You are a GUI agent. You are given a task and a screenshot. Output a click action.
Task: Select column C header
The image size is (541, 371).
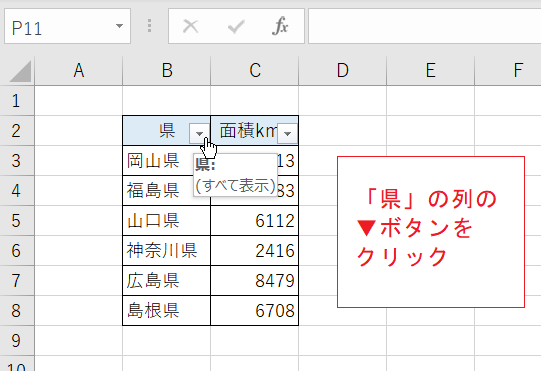coord(255,71)
